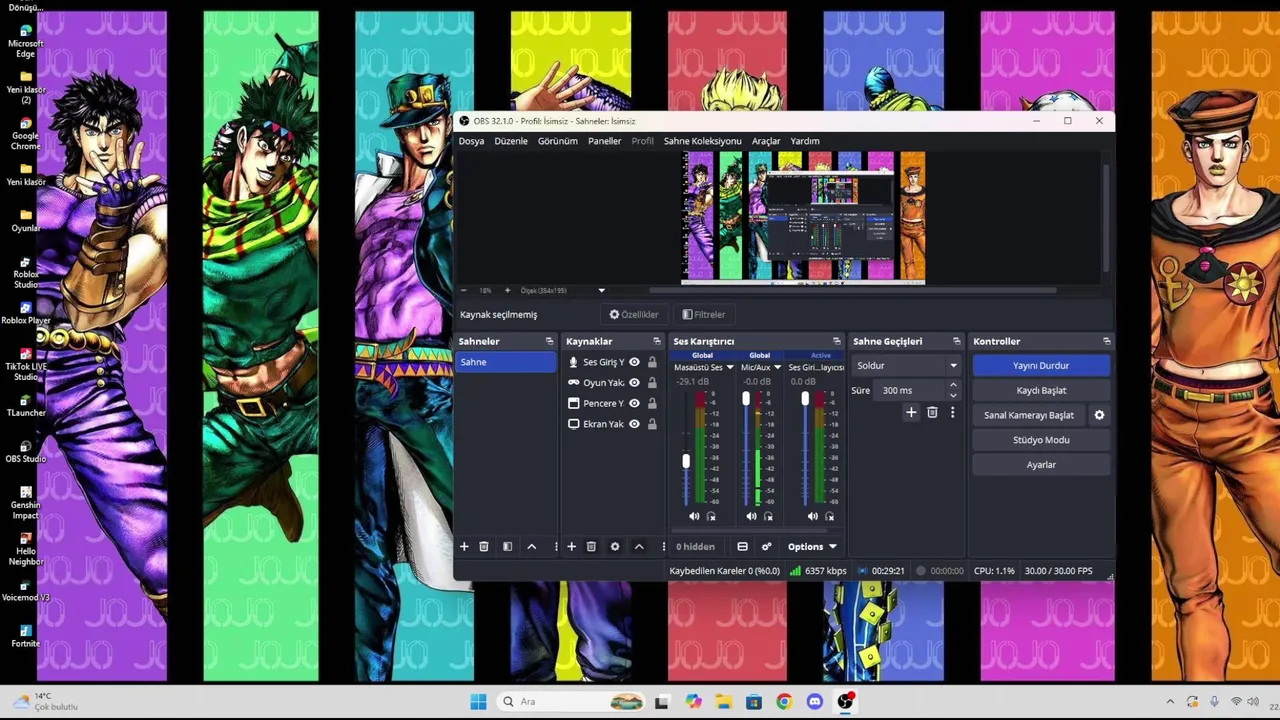Viewport: 1280px width, 720px height.
Task: Open virtual camera settings gear
Action: pos(1099,415)
